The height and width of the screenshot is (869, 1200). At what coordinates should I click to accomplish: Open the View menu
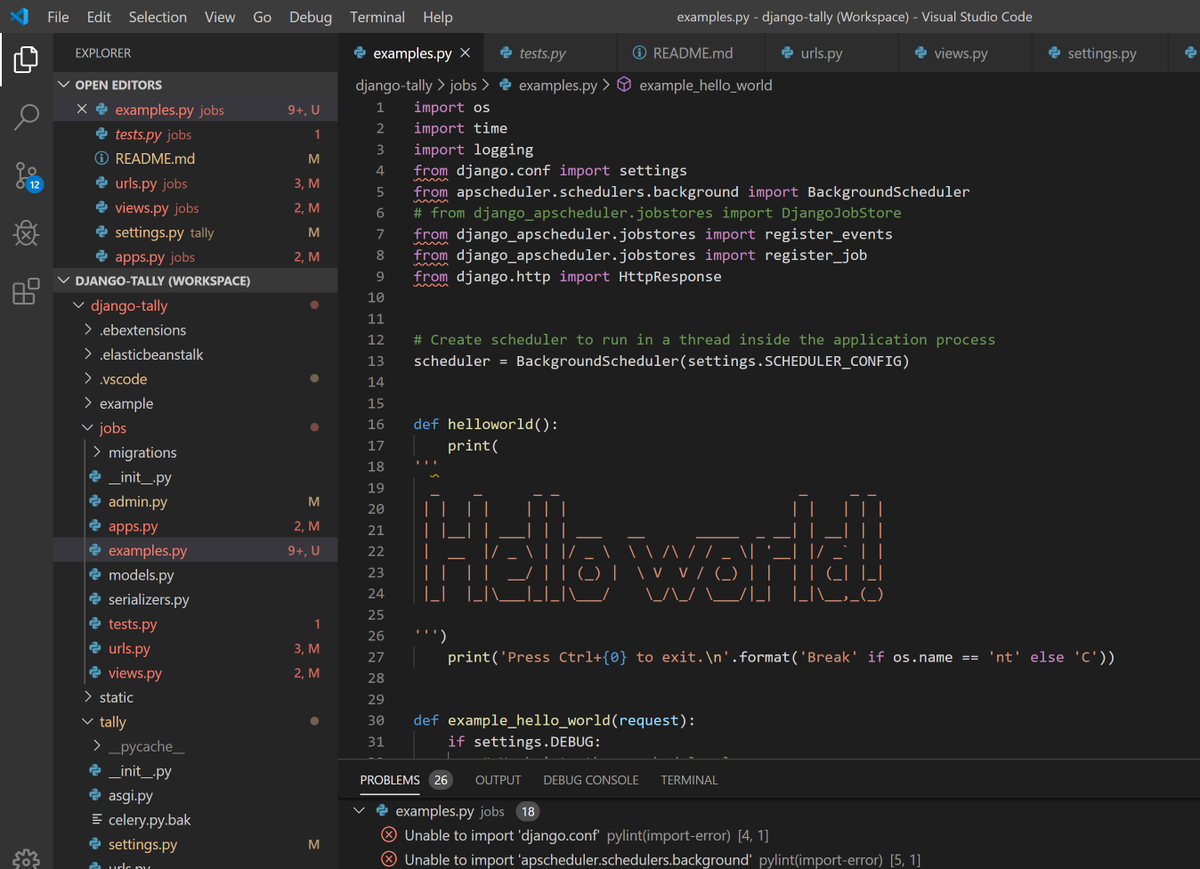[220, 17]
